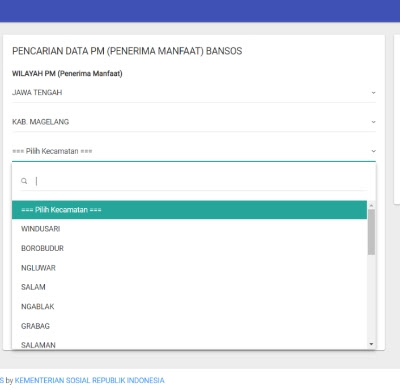Select the highlighted Pilih Kecamatan option

[189, 210]
